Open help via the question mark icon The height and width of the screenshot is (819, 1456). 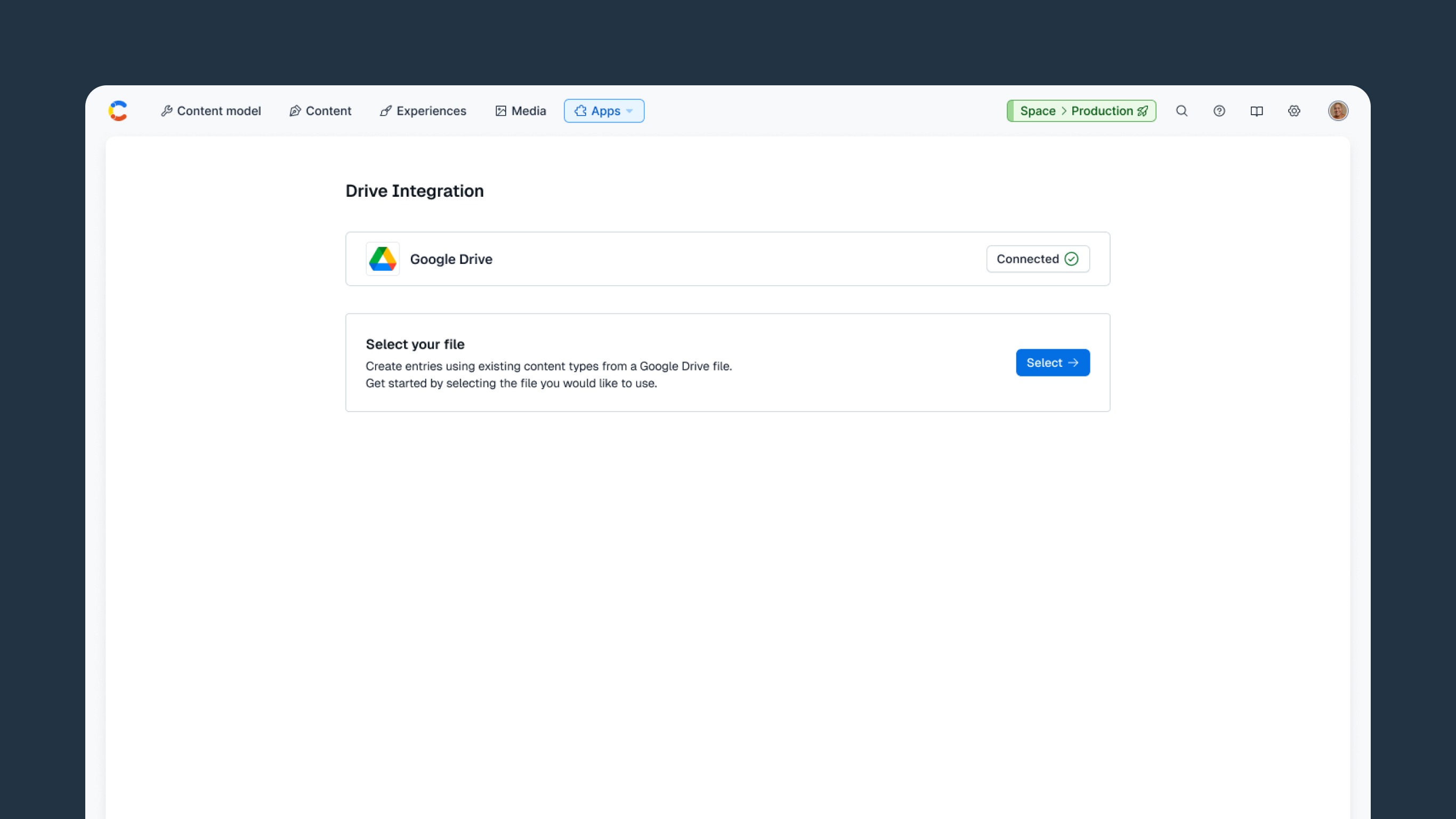click(1219, 111)
